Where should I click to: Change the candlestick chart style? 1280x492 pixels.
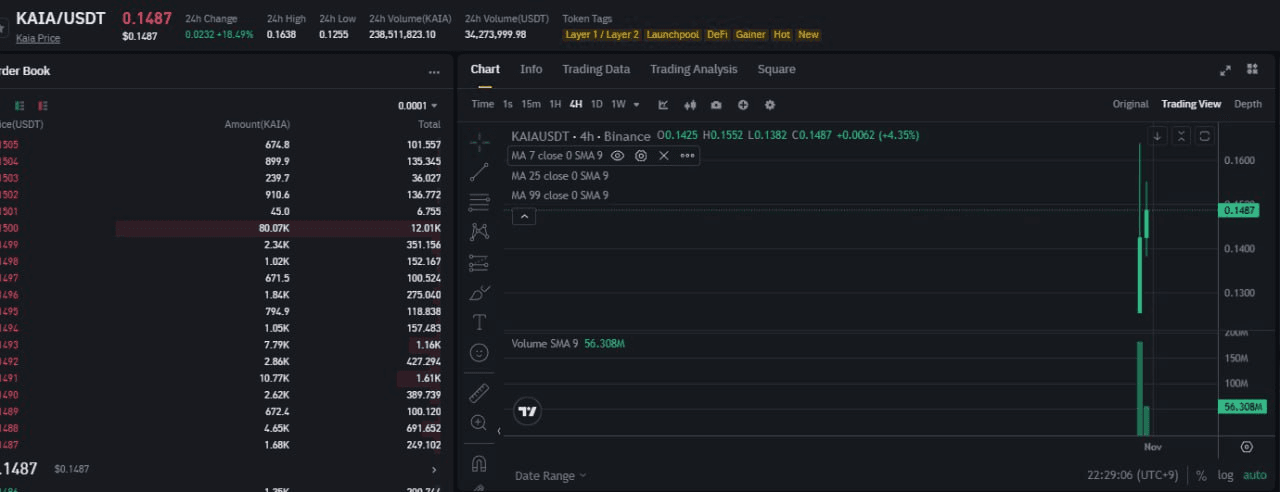pos(690,105)
